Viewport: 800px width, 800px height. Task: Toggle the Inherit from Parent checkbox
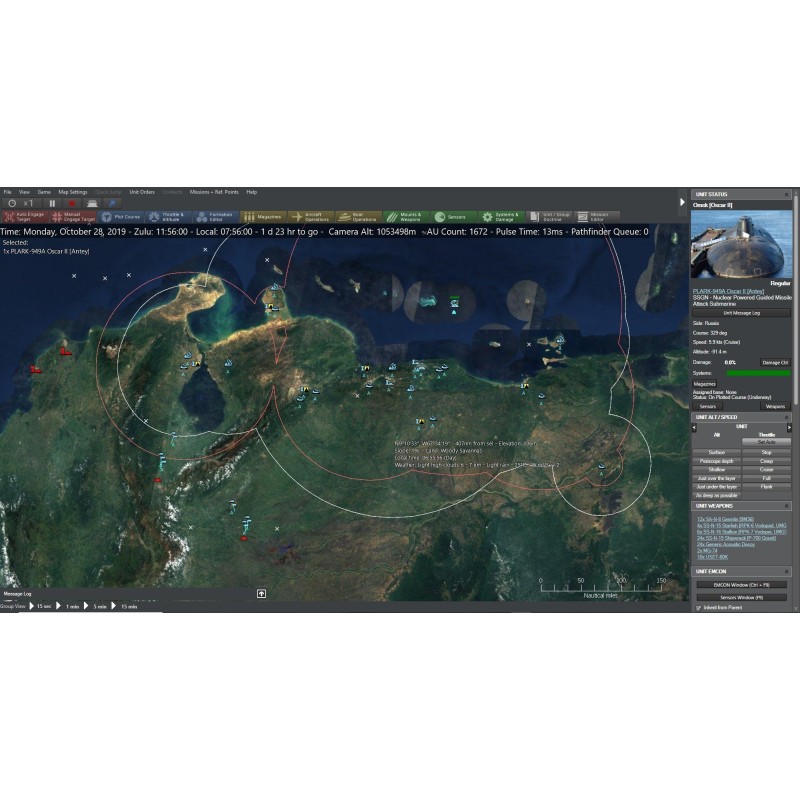point(698,606)
